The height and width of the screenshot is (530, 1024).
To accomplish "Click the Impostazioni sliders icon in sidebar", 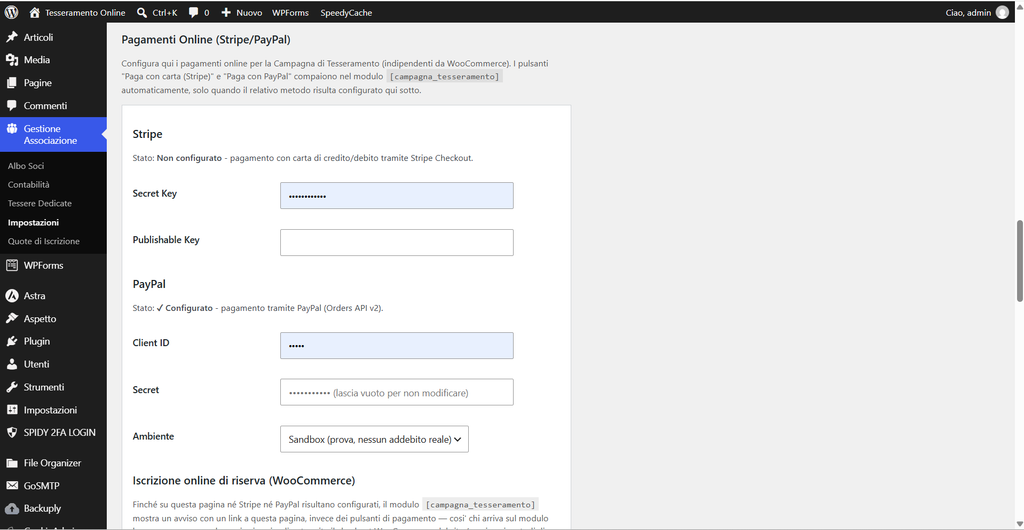I will [x=12, y=410].
